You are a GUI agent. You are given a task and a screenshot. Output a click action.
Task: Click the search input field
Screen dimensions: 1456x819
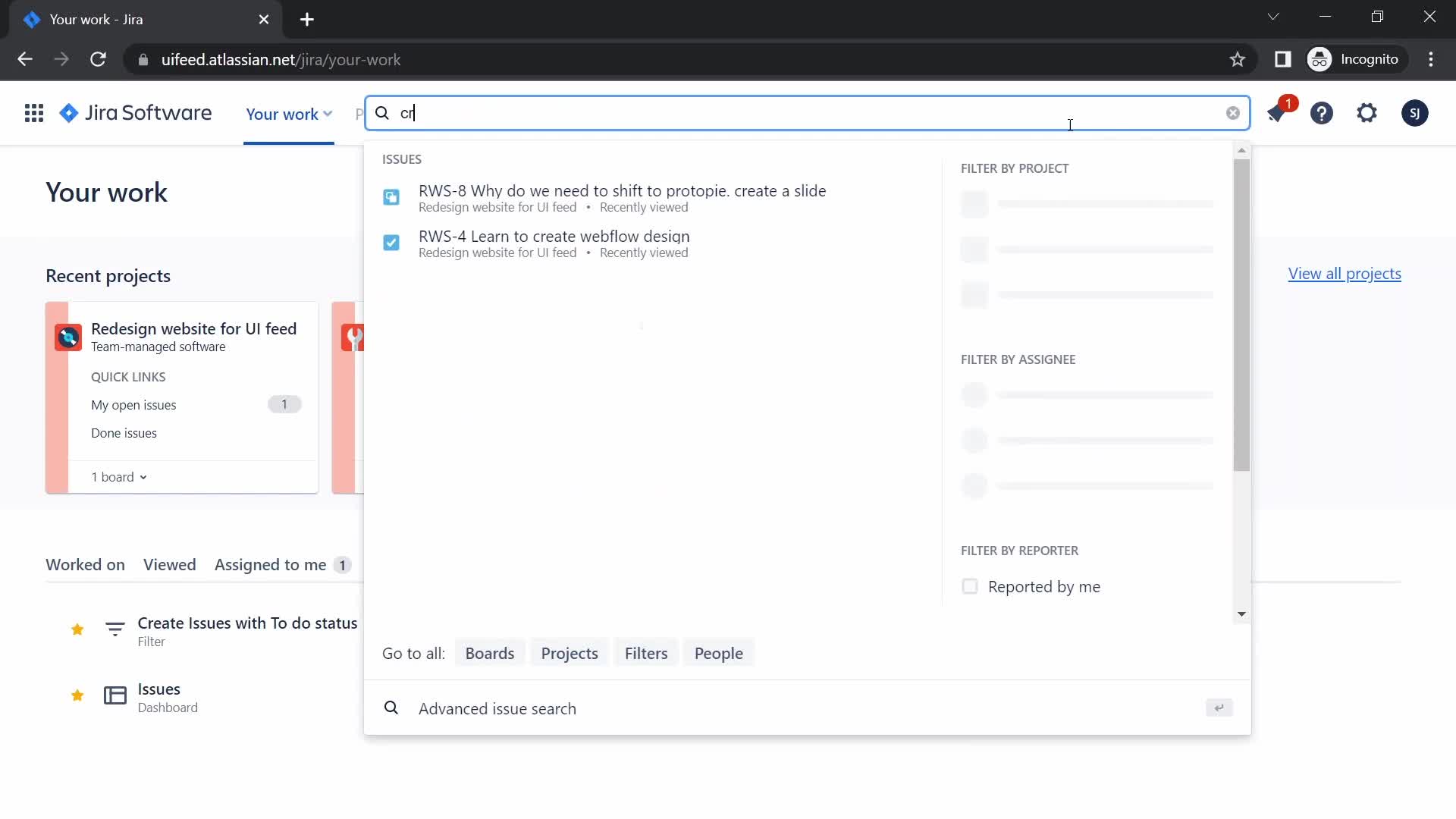(807, 112)
